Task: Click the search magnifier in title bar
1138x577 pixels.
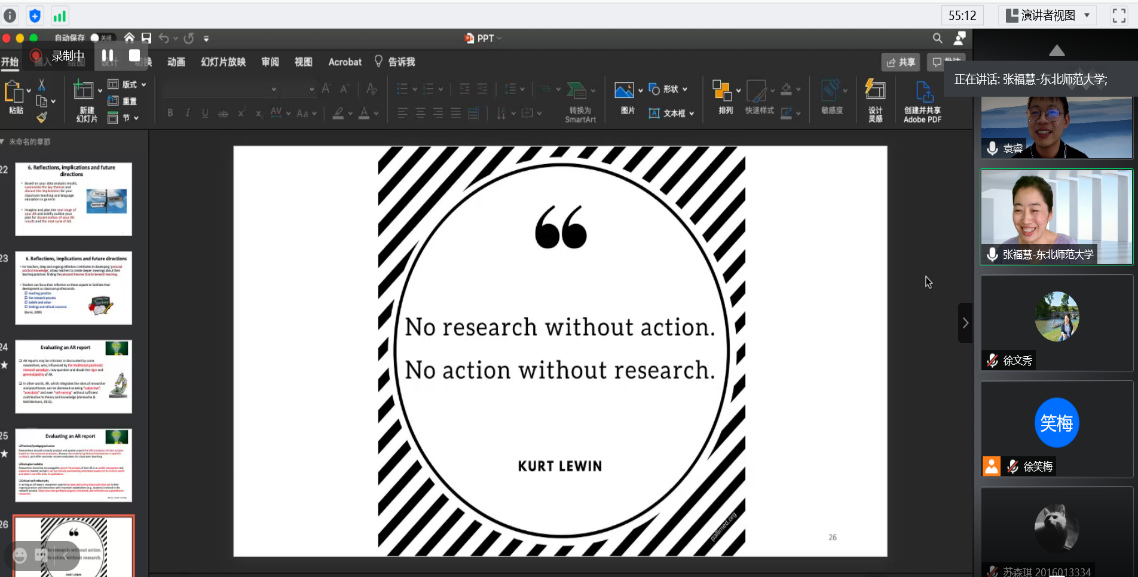Action: (x=938, y=38)
